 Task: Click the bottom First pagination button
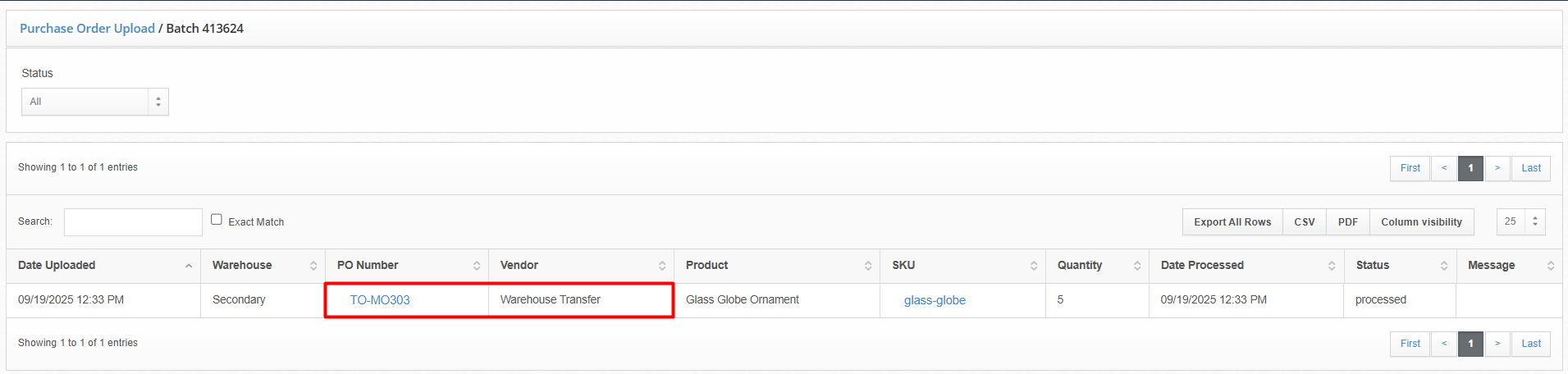(1410, 344)
